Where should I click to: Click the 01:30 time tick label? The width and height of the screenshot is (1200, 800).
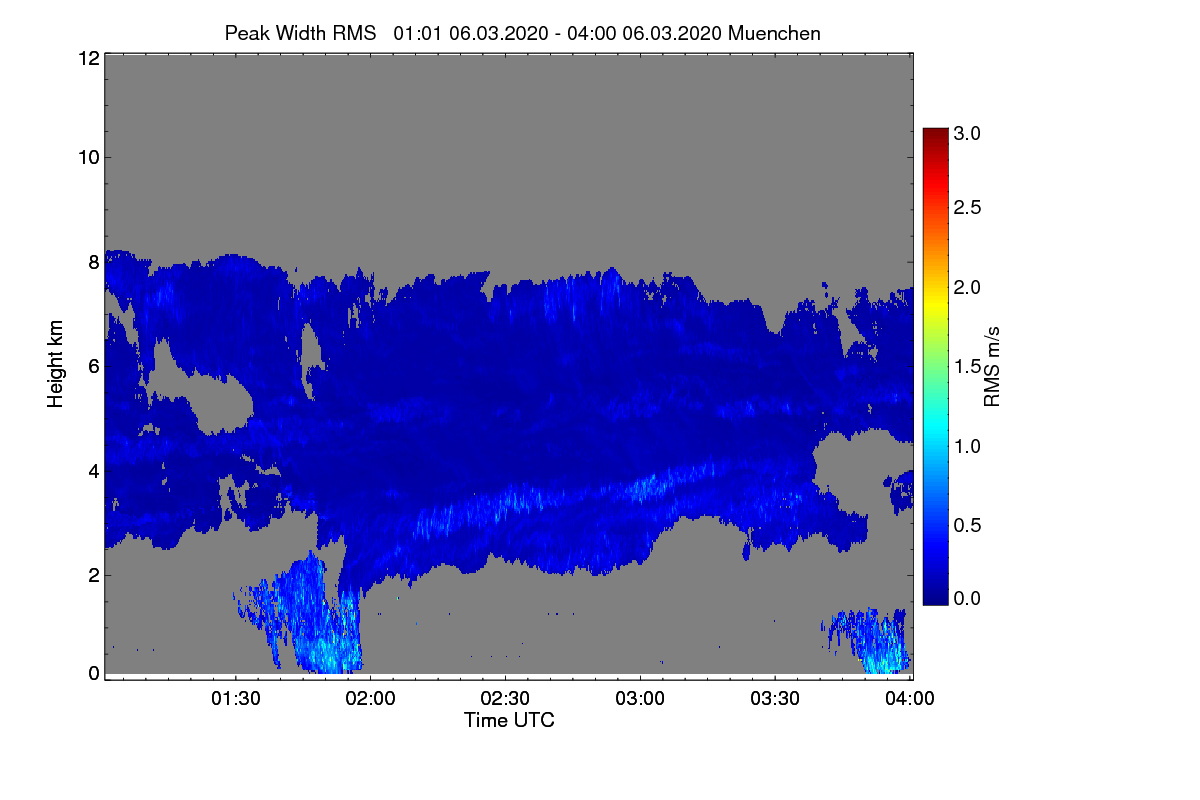(x=235, y=699)
